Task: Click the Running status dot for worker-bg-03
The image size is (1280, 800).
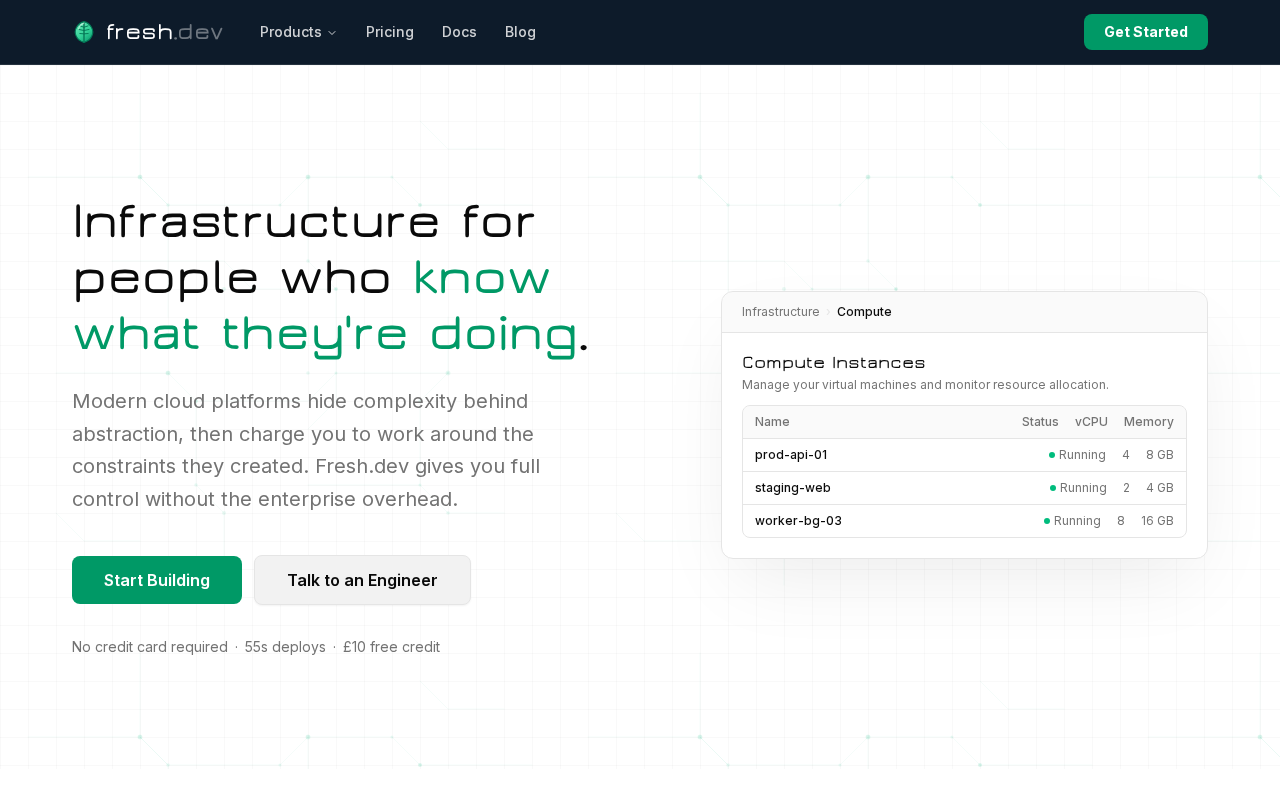Action: point(1047,521)
